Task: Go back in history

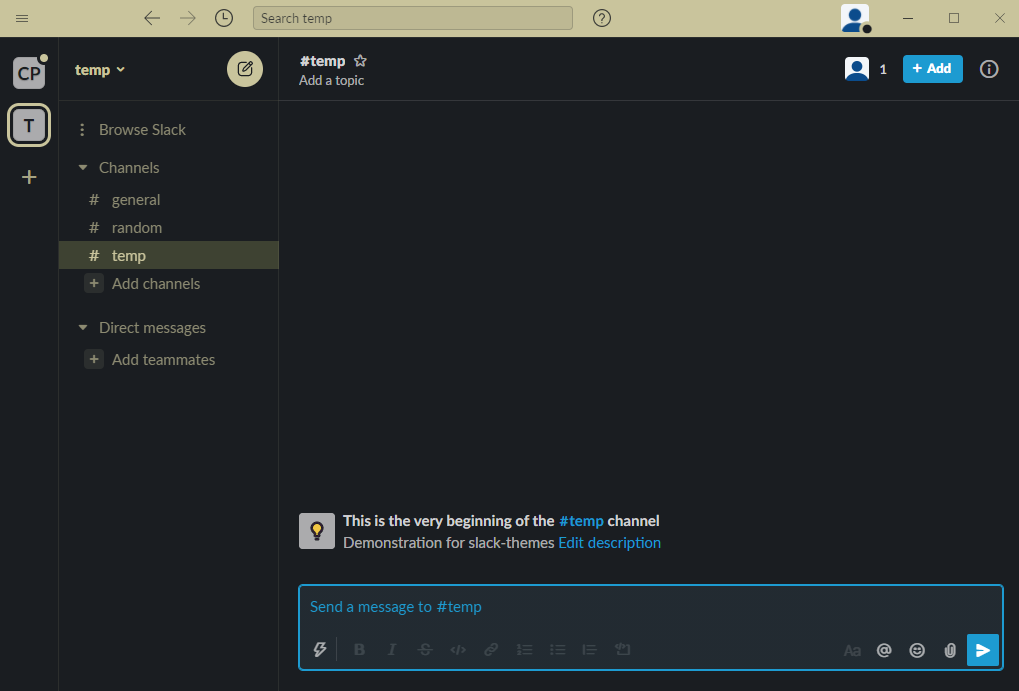Action: [152, 18]
